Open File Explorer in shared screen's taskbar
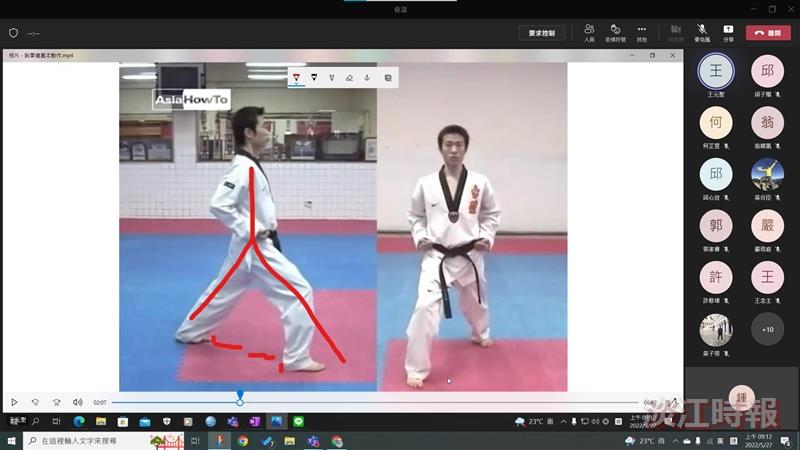800x450 pixels. [x=101, y=421]
